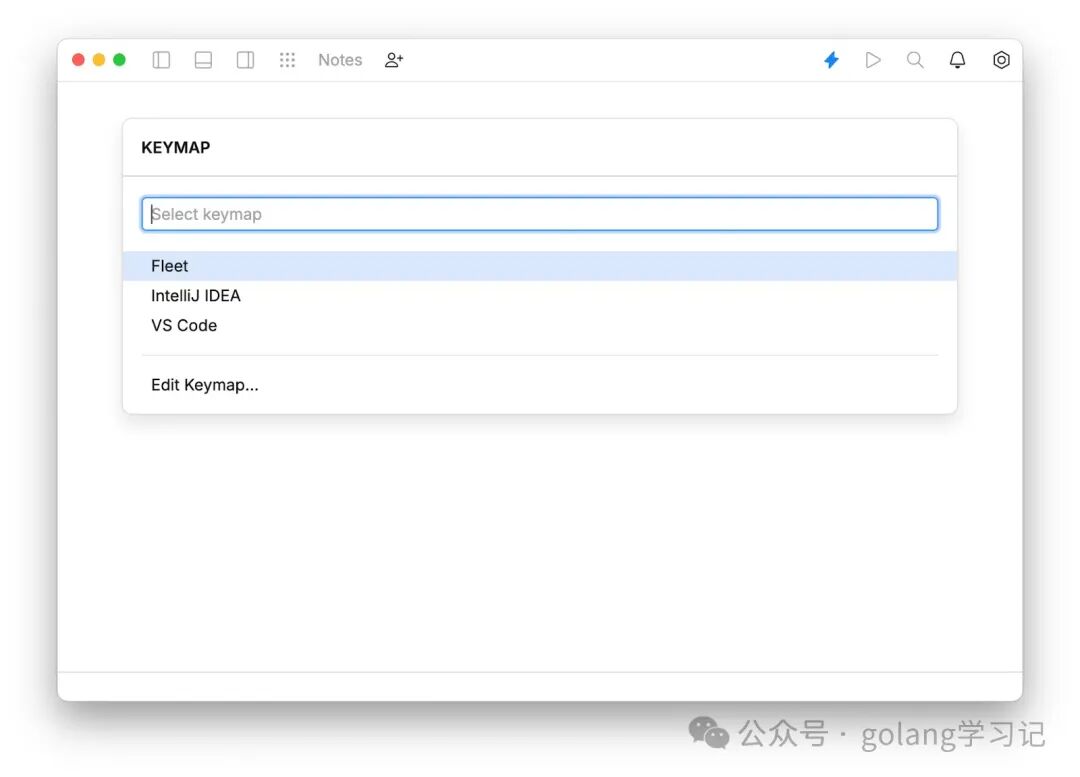Screen dimensions: 1080x777
Task: Toggle the left sidebar panel icon
Action: tap(161, 60)
